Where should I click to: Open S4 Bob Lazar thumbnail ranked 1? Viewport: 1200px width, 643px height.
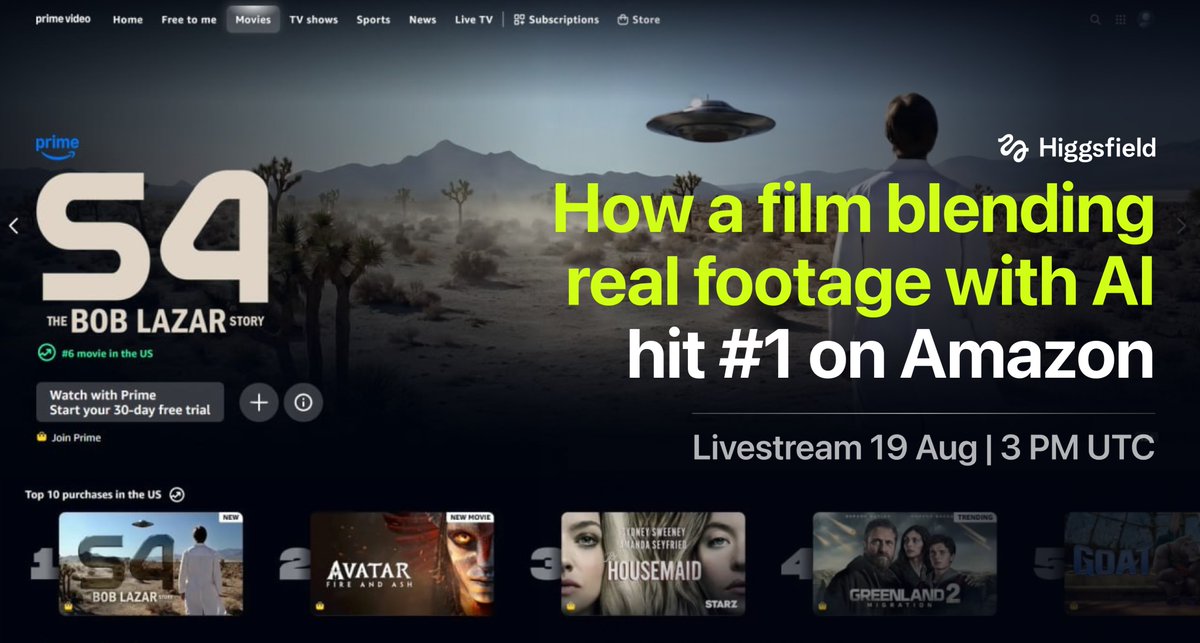pyautogui.click(x=151, y=563)
